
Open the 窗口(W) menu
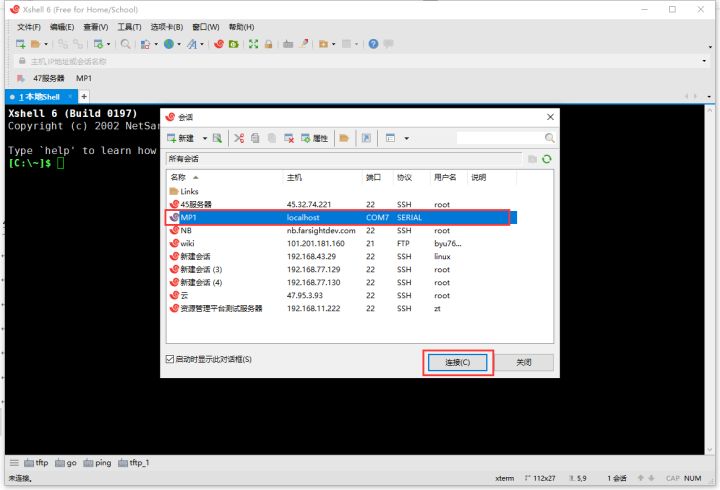click(x=206, y=27)
